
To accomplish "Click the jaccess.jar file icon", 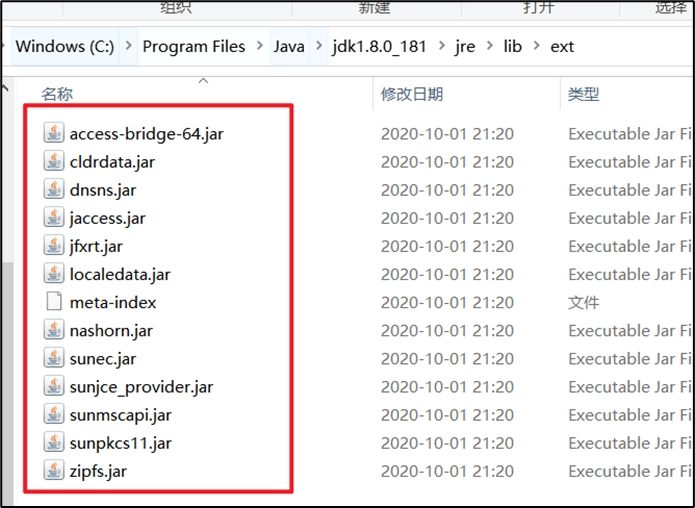I will point(54,218).
